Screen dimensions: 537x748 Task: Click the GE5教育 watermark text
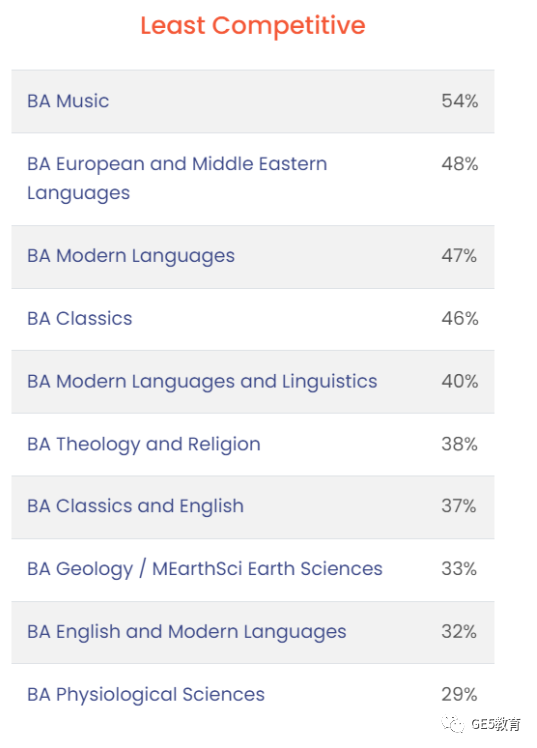[x=496, y=724]
